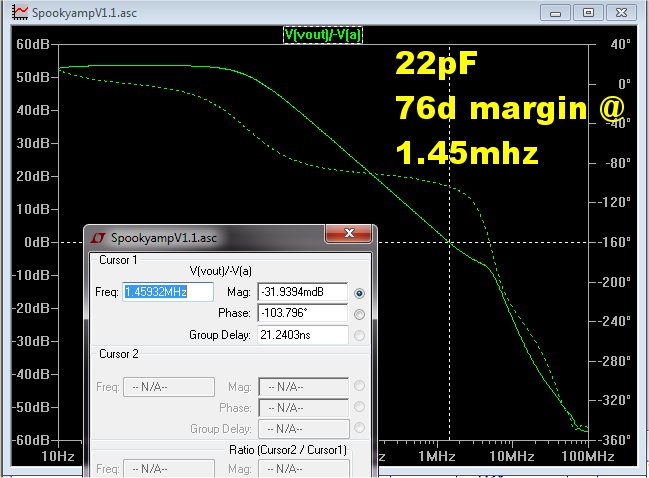The image size is (649, 478).
Task: Select Cursor 2 Group Delay radio button
Action: 359,428
